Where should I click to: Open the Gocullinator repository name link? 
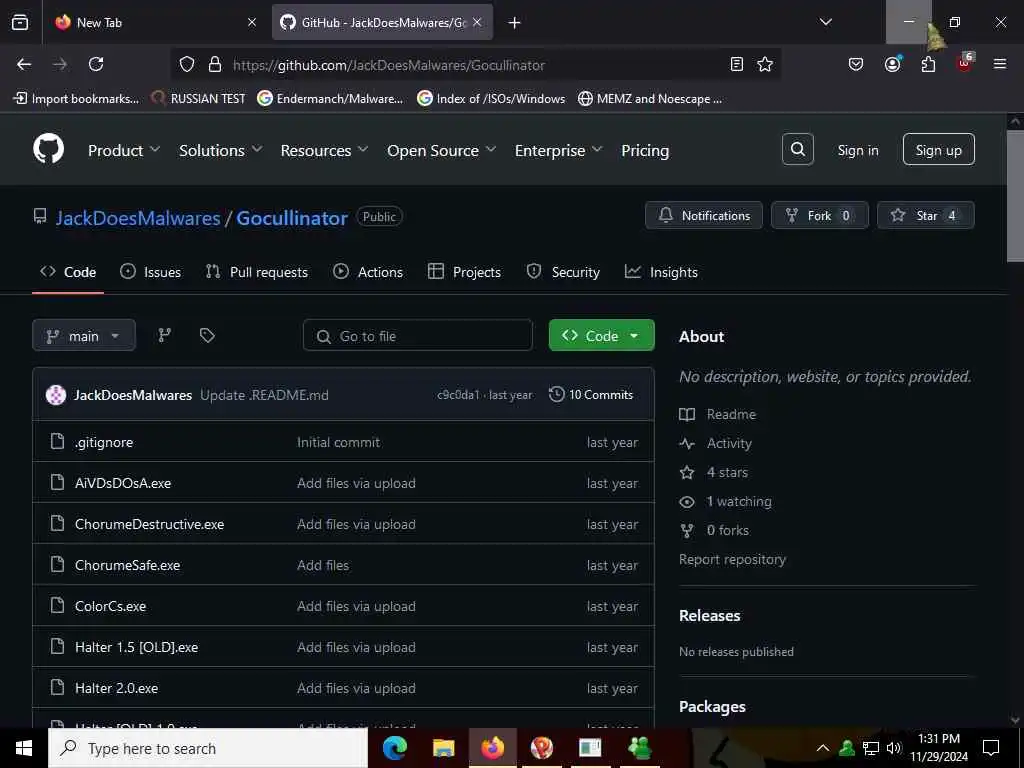coord(292,217)
